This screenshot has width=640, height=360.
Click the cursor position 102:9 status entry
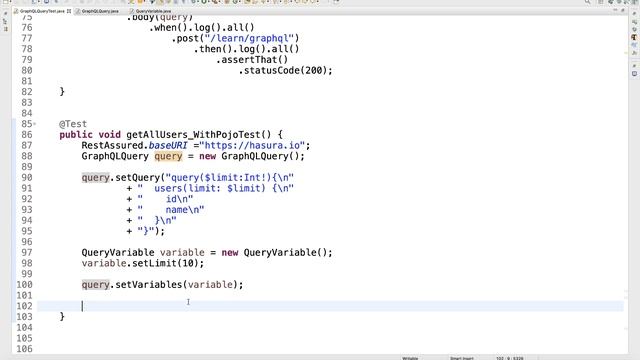click(x=510, y=358)
